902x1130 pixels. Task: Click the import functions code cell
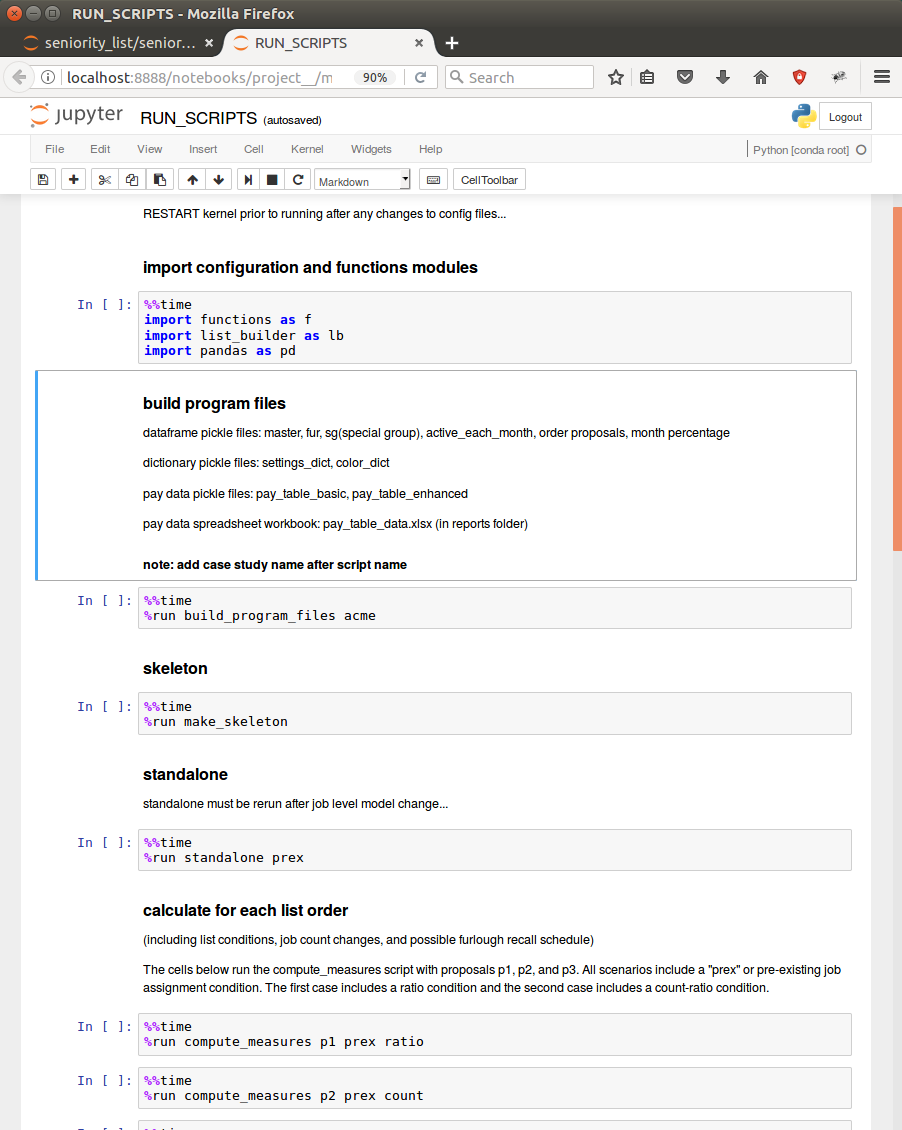coord(495,328)
